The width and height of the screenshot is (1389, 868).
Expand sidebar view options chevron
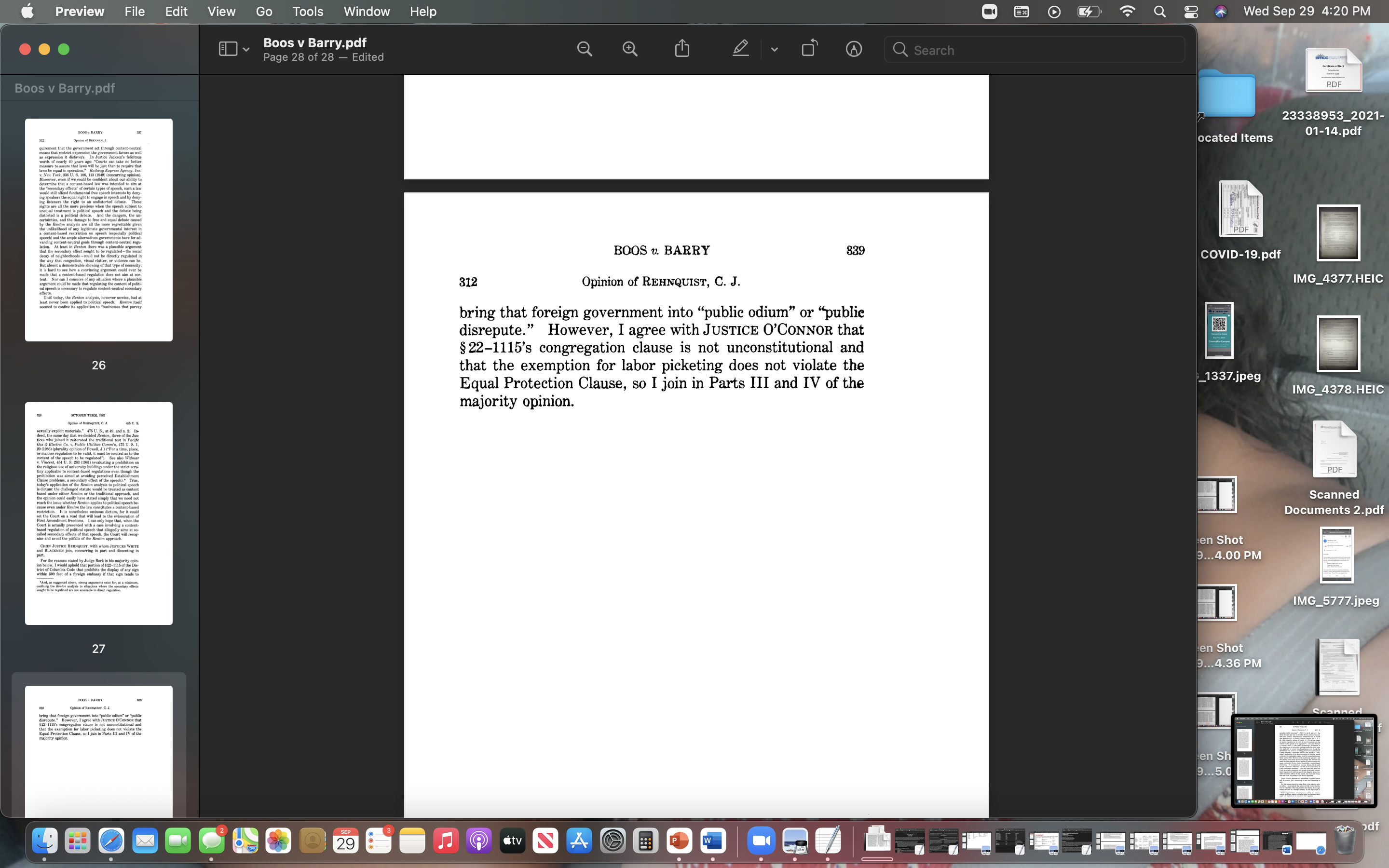pyautogui.click(x=246, y=50)
